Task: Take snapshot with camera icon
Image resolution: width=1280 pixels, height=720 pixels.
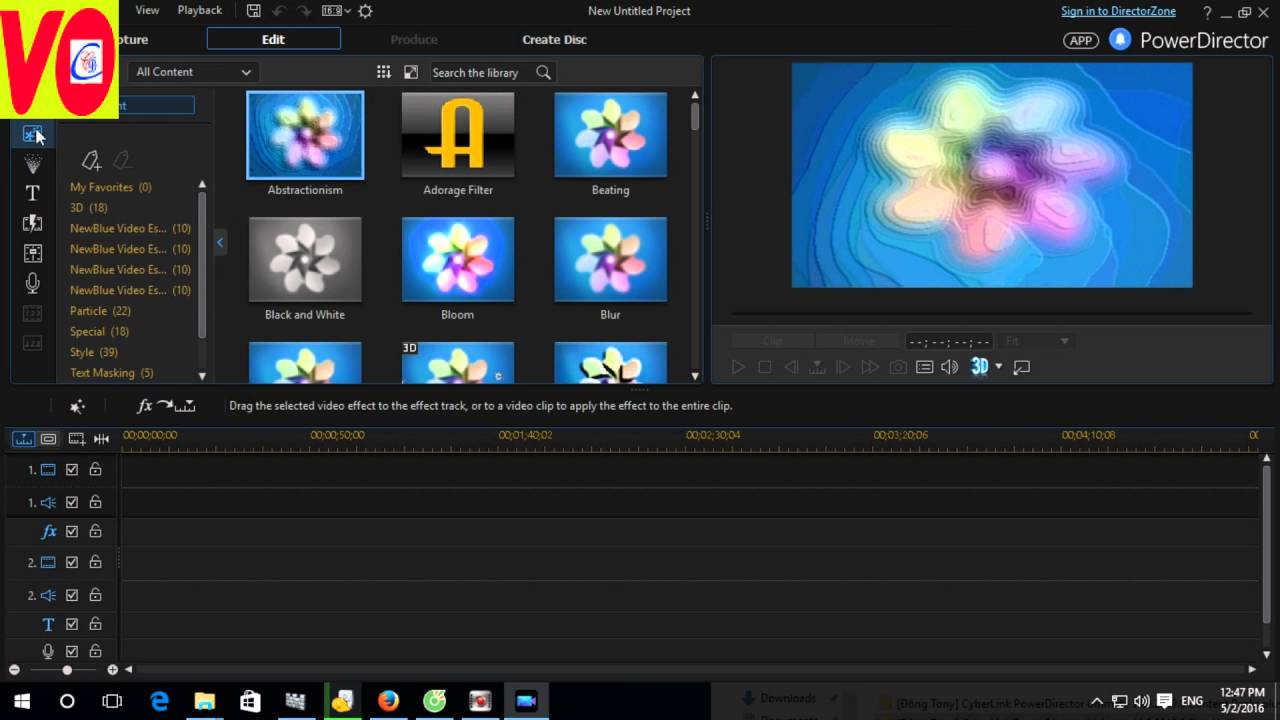Action: pos(898,367)
